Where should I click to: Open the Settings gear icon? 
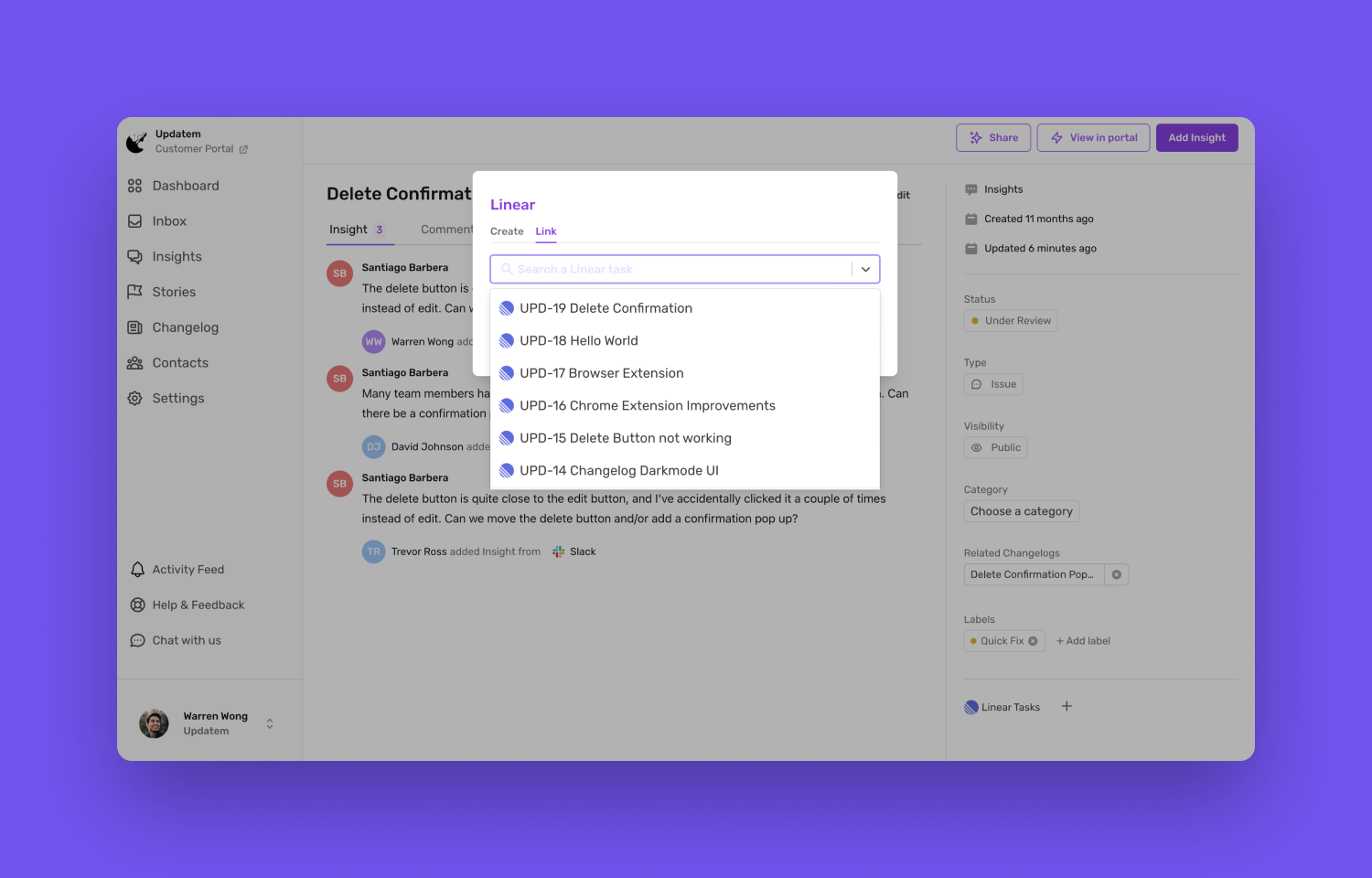tap(134, 399)
